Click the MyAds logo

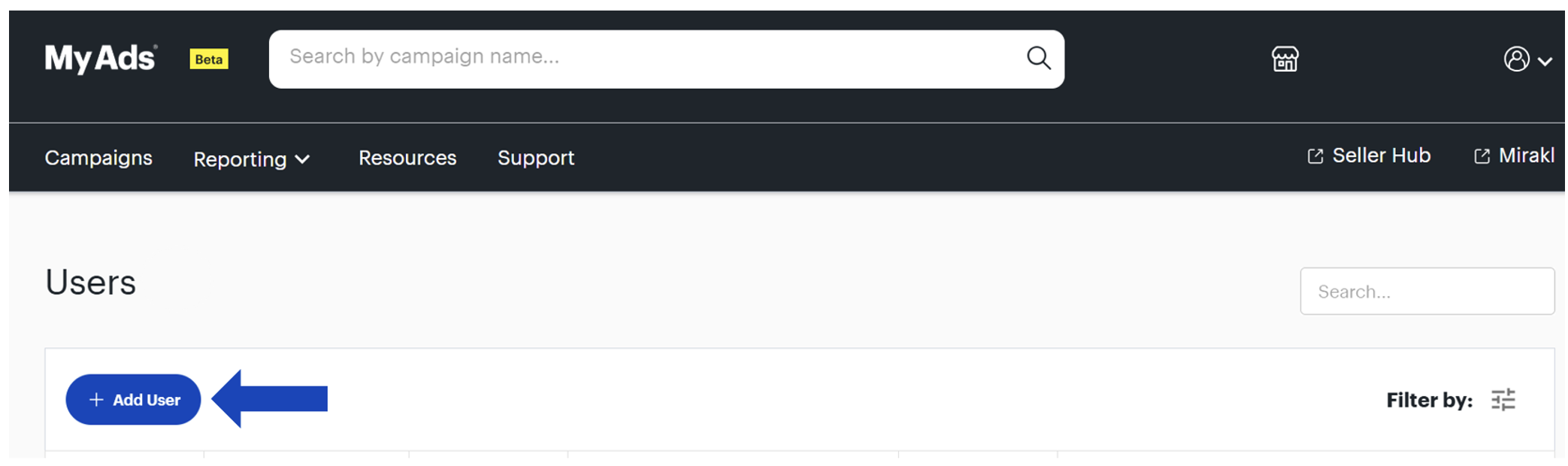[101, 58]
